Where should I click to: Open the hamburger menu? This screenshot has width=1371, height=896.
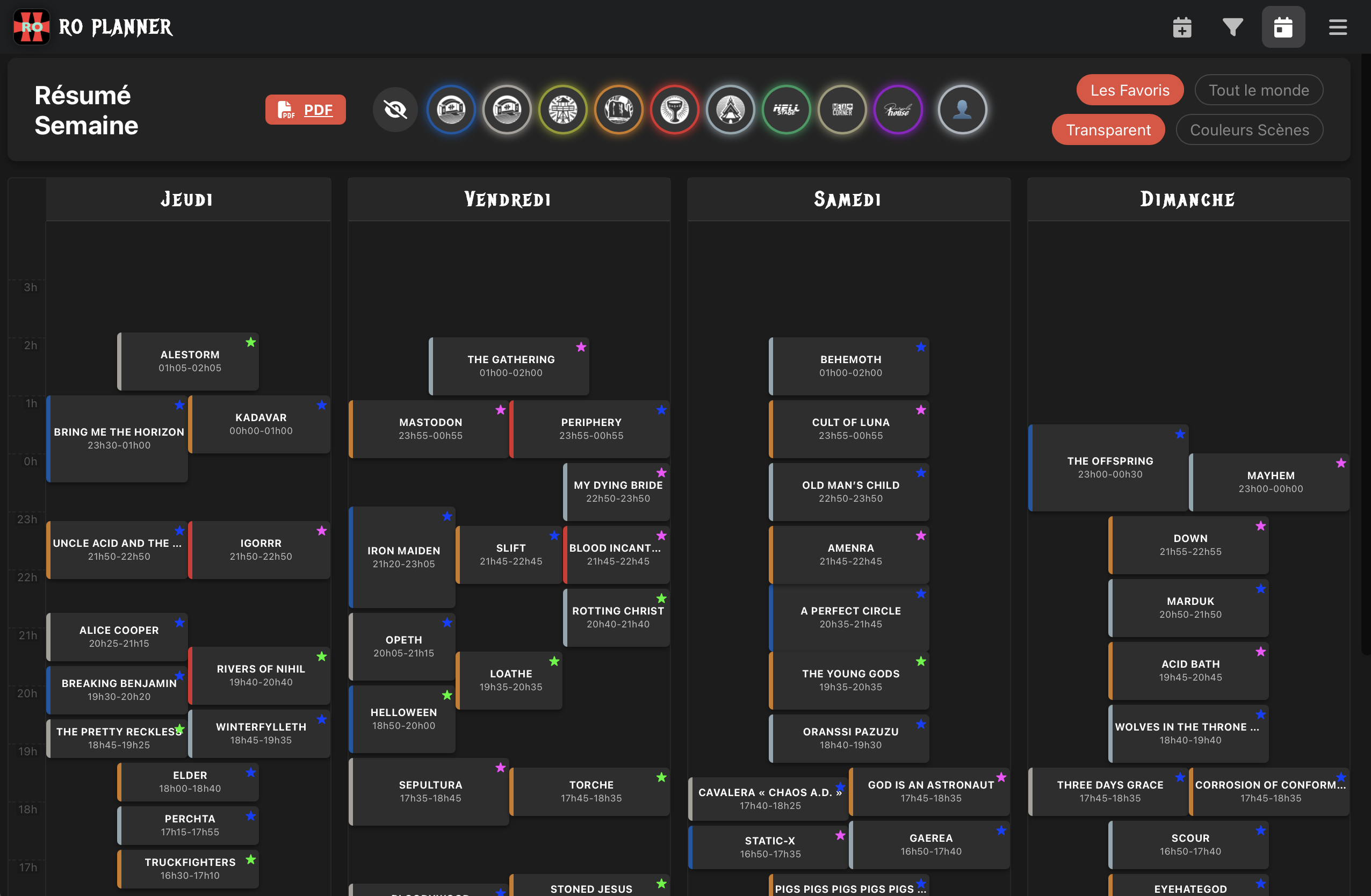pyautogui.click(x=1337, y=27)
